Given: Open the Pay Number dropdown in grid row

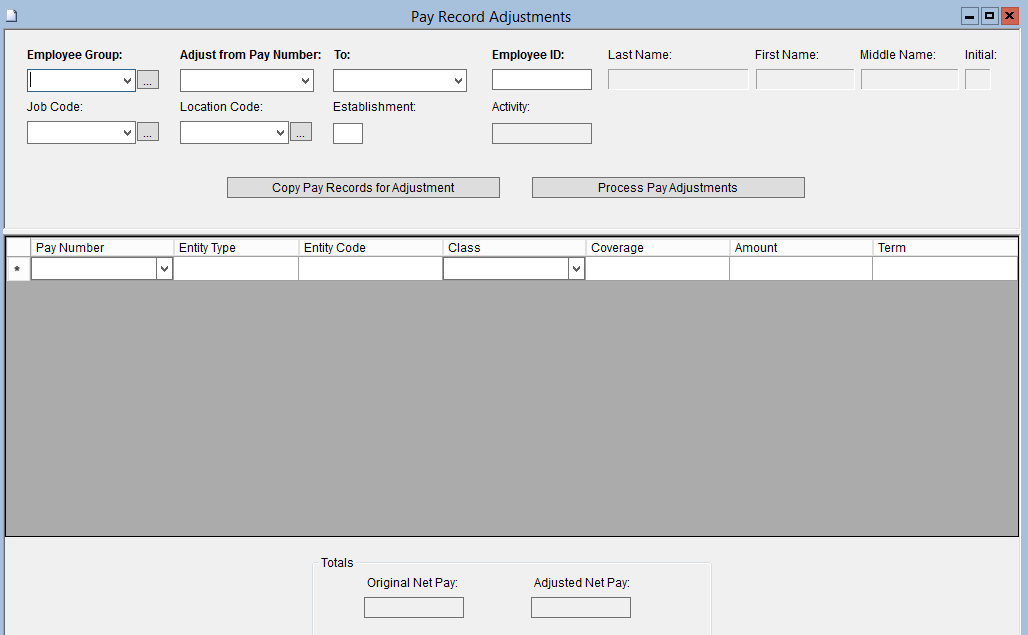Looking at the screenshot, I should tap(164, 269).
